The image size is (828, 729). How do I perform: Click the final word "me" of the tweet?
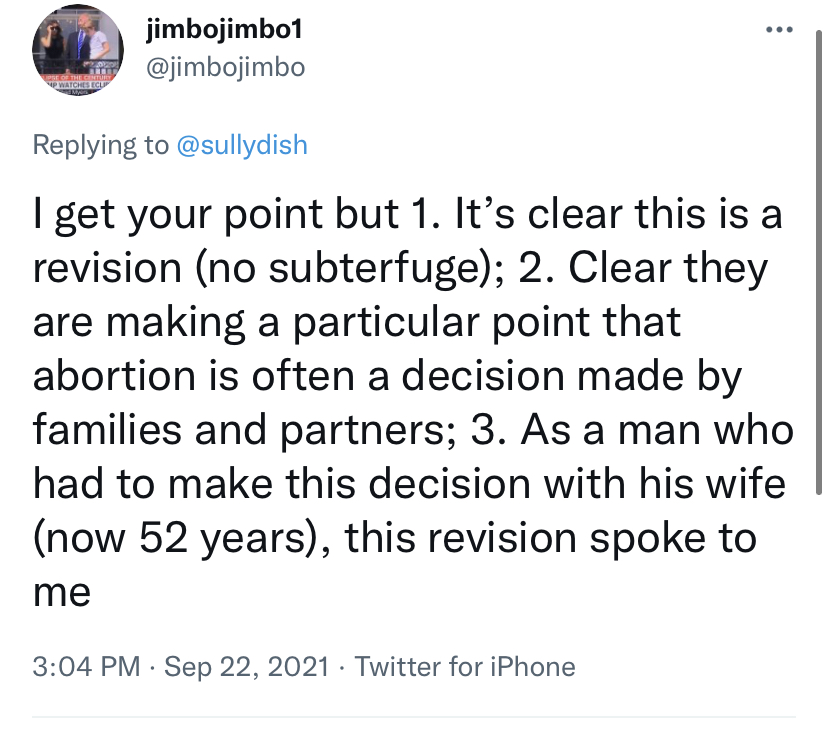[x=62, y=593]
